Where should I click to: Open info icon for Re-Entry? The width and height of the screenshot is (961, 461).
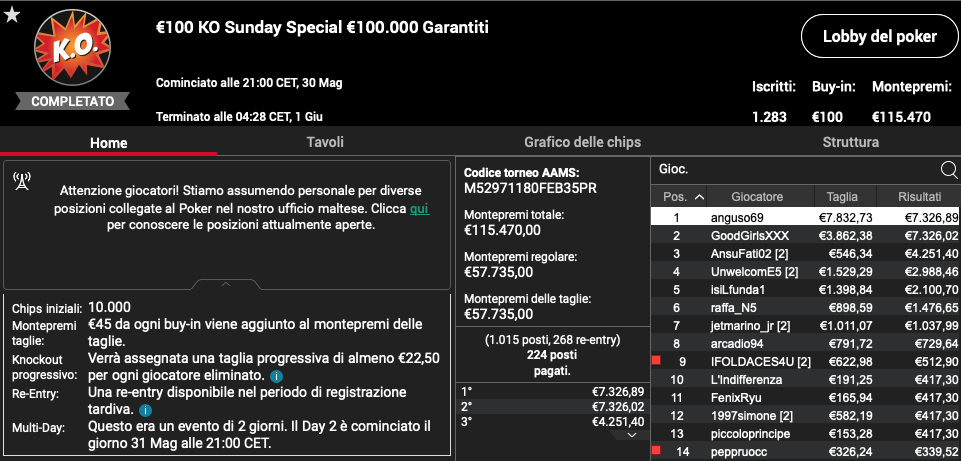[x=145, y=410]
